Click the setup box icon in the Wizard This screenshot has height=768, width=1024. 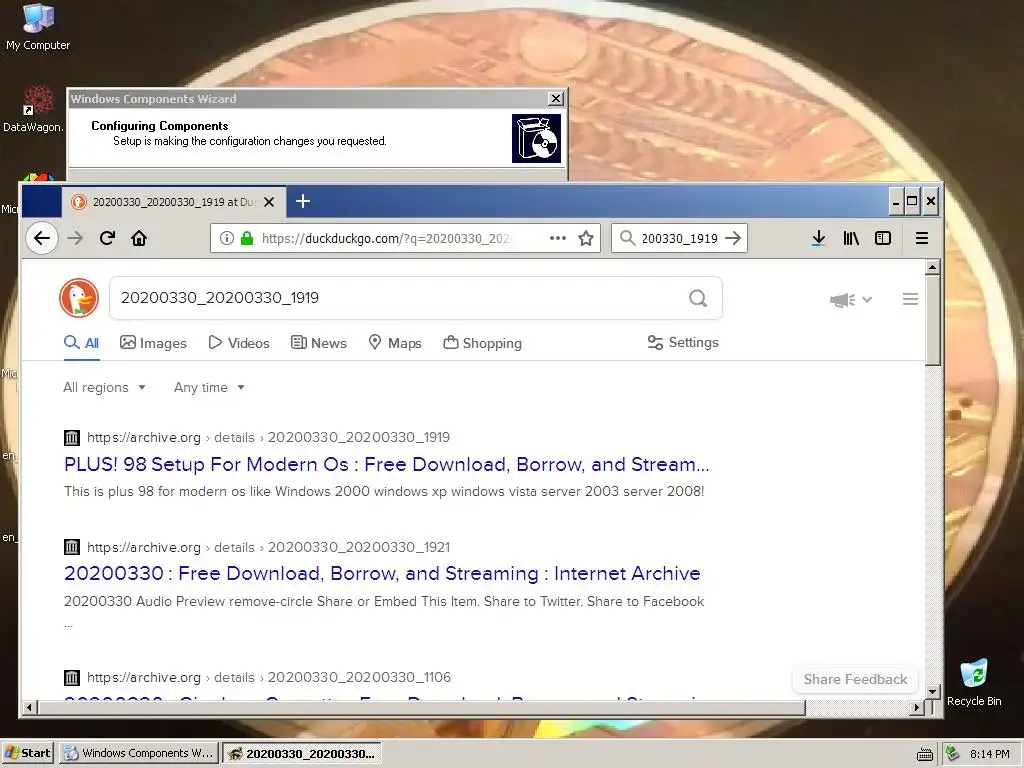pos(536,138)
